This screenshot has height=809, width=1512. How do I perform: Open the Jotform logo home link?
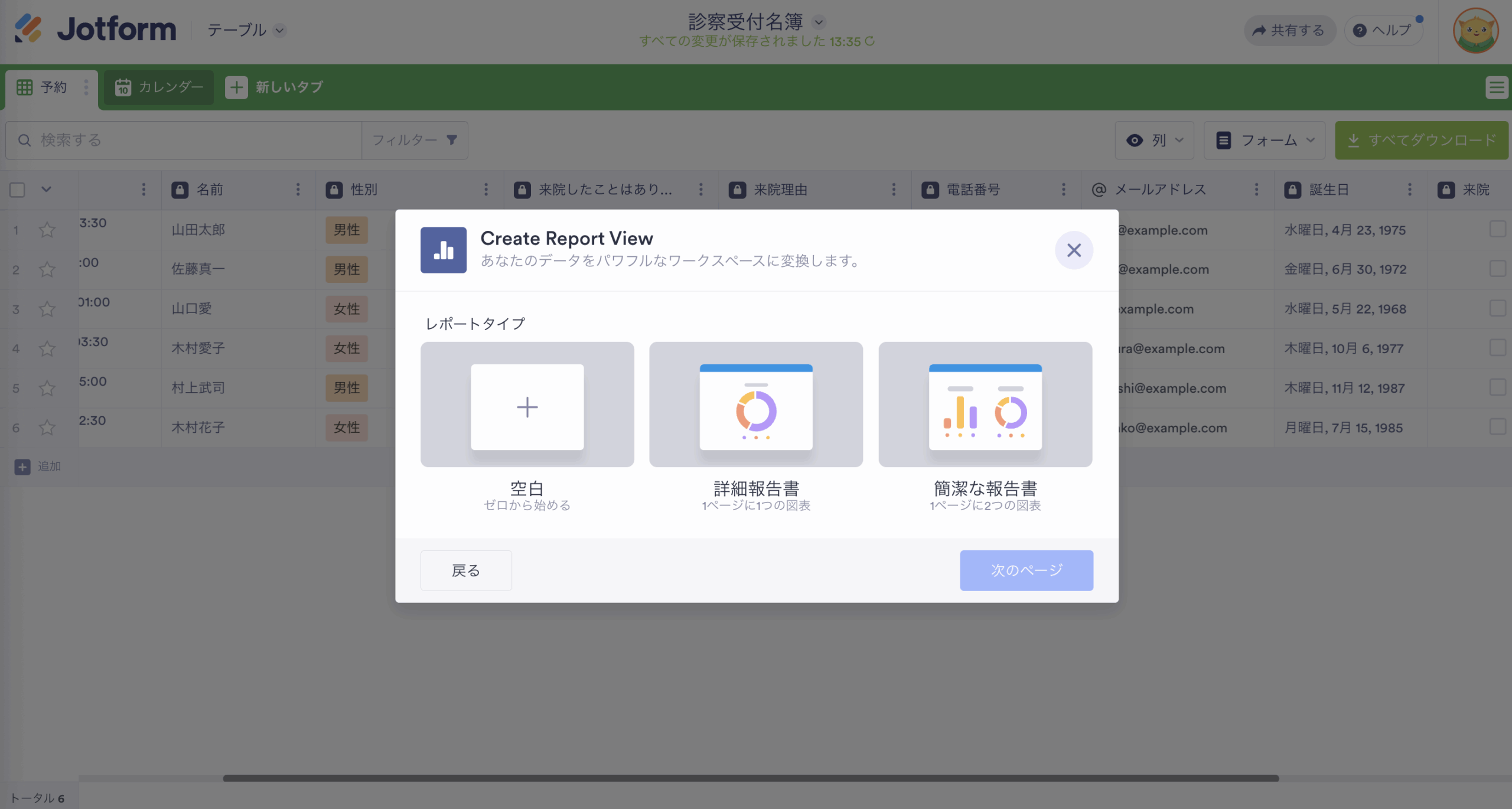(94, 29)
